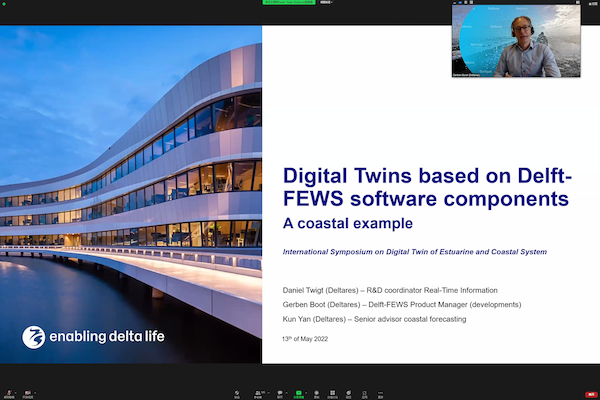Click the More ellipsis icon

381,392
